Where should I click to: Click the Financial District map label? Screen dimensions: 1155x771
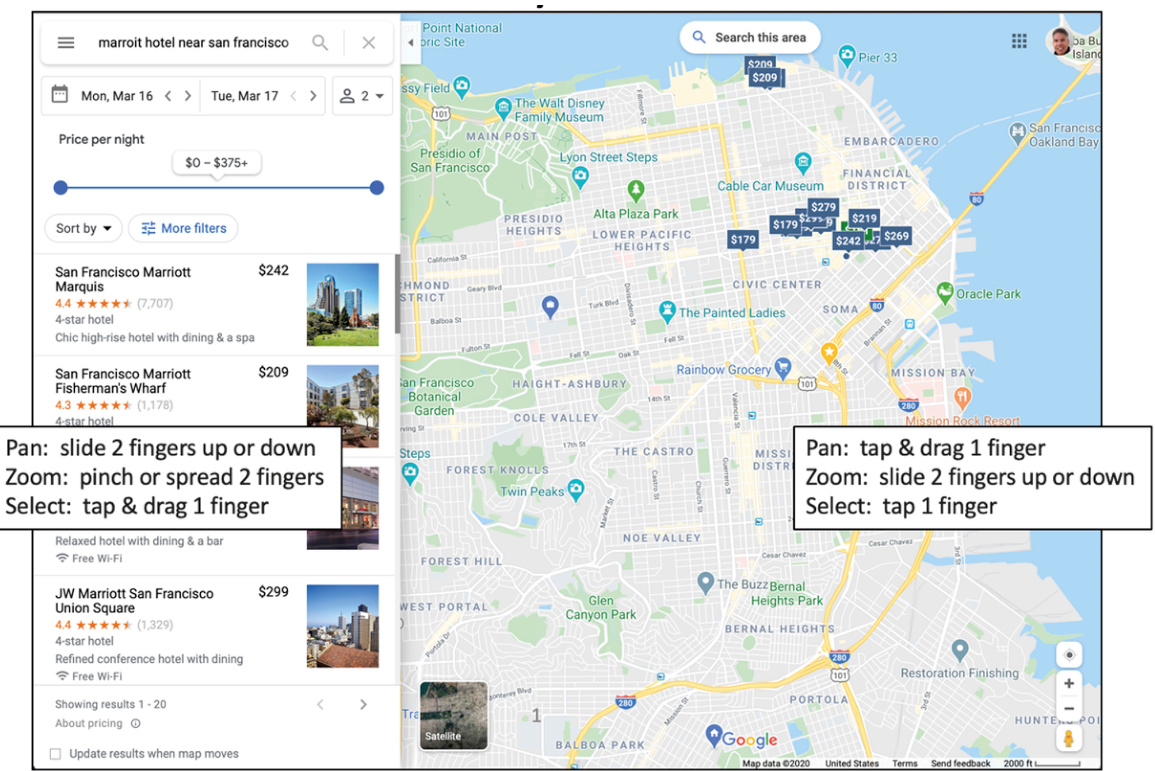877,179
